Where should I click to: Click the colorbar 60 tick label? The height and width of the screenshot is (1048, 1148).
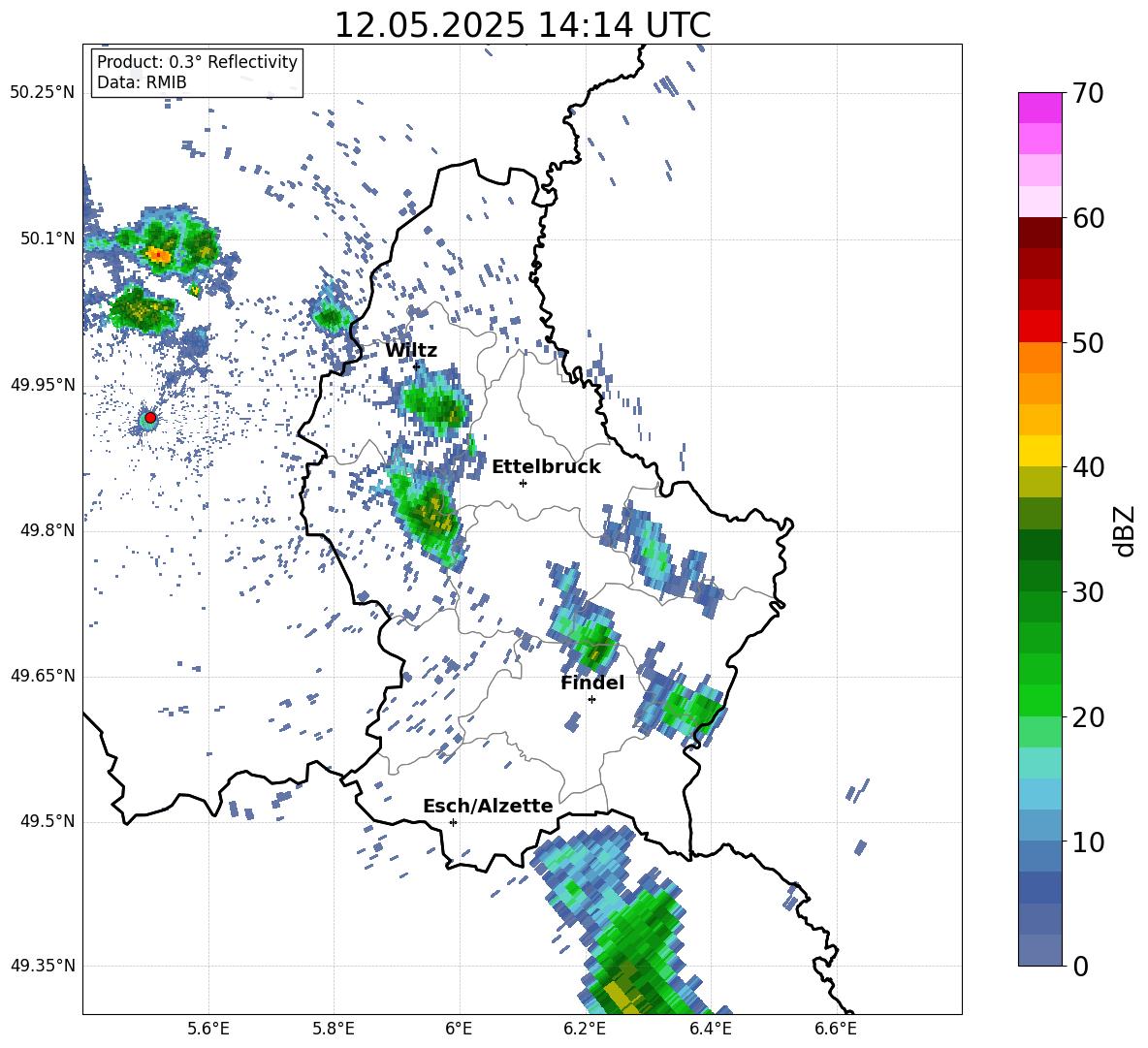1089,218
